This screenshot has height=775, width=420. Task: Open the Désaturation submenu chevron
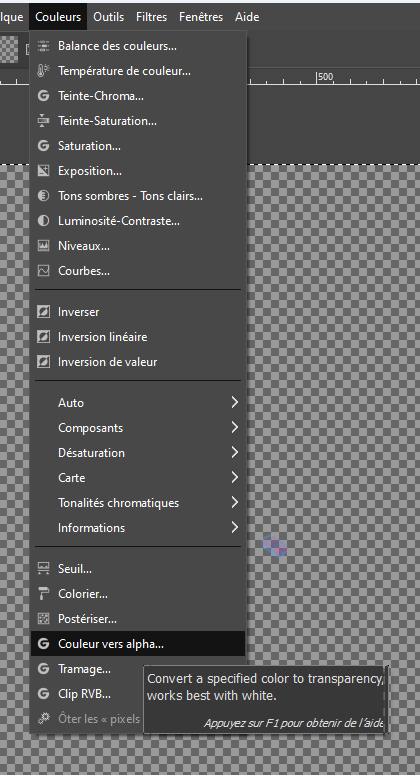point(235,453)
